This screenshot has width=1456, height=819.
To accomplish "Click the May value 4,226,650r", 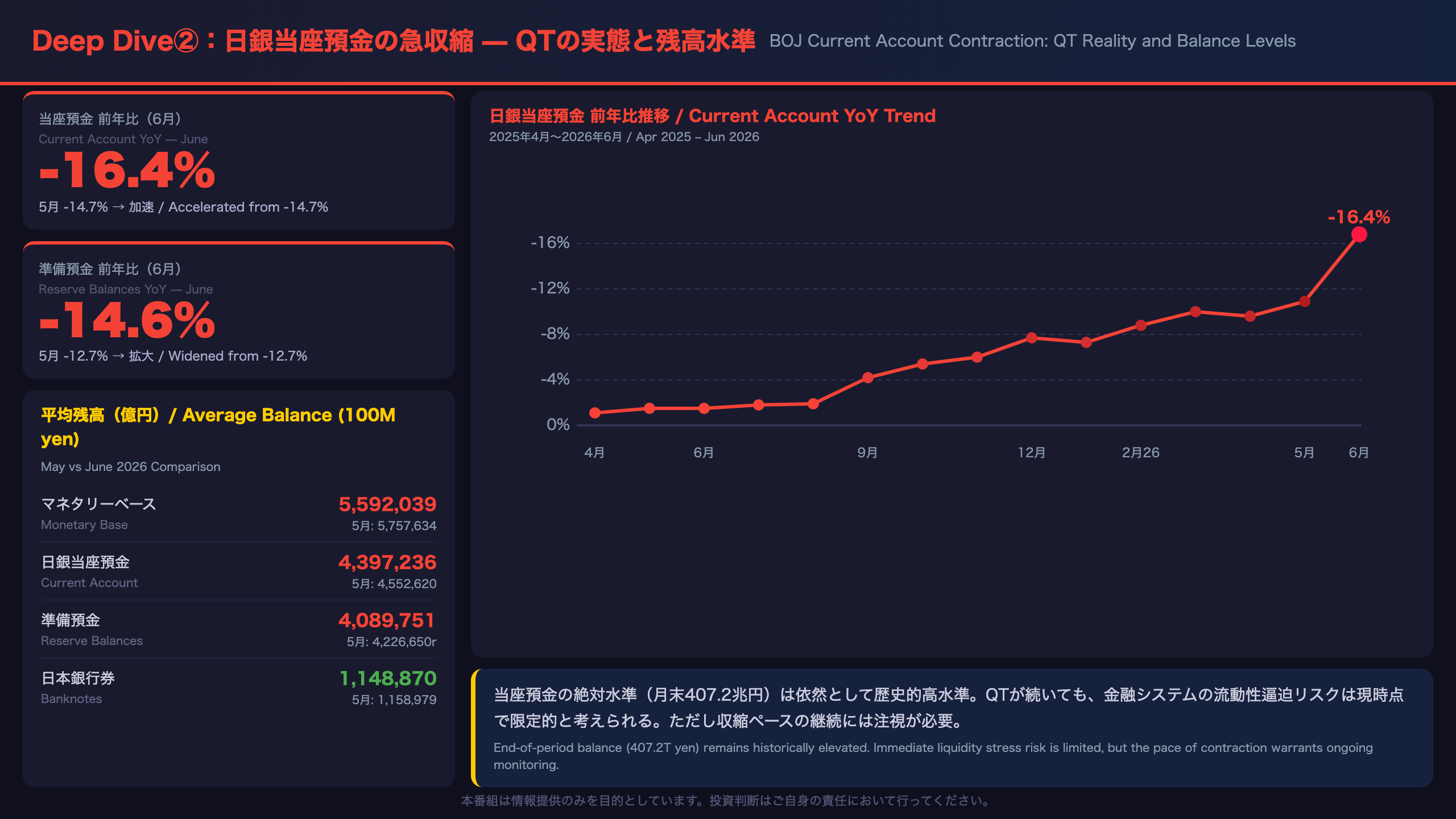I will [392, 642].
